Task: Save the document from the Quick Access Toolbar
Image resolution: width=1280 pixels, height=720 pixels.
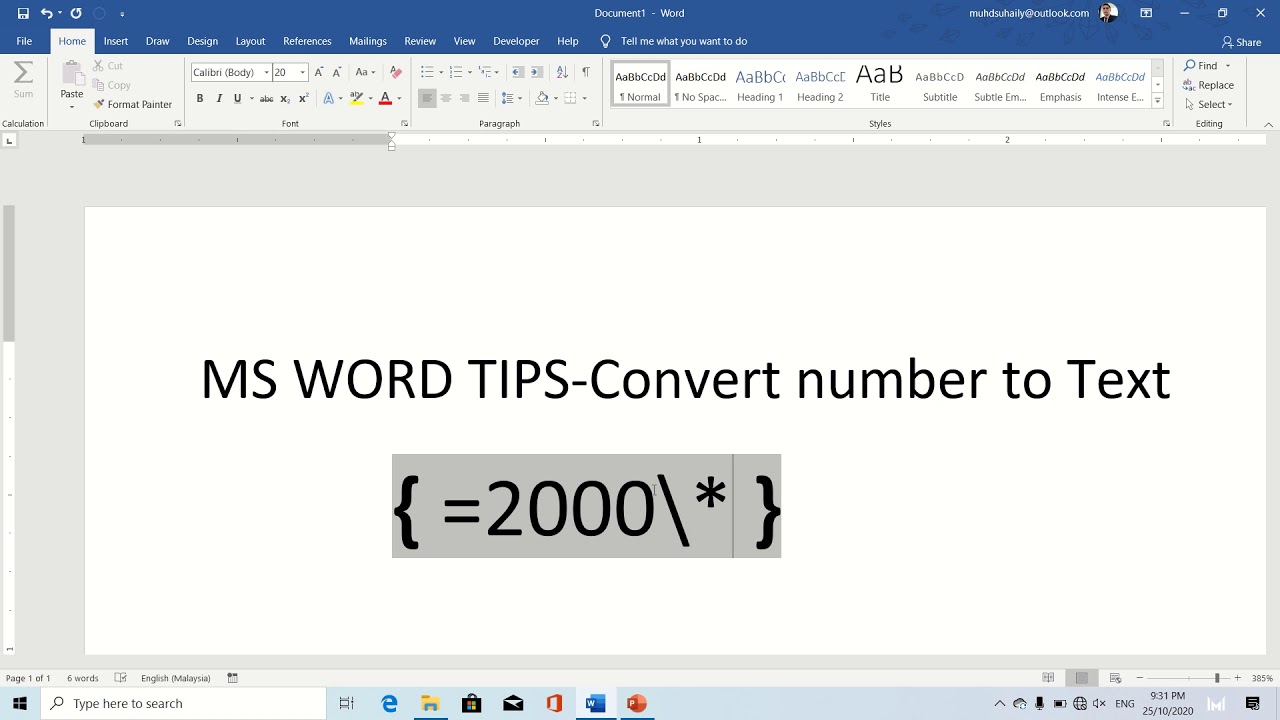Action: 23,13
